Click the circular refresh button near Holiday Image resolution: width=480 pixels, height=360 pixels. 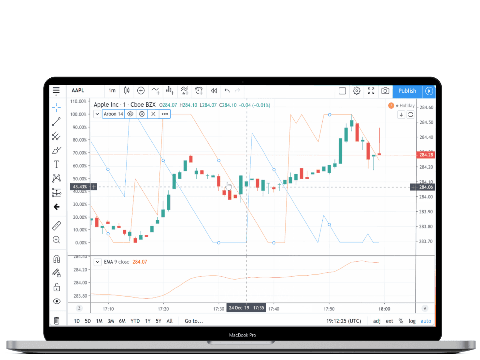pyautogui.click(x=410, y=115)
